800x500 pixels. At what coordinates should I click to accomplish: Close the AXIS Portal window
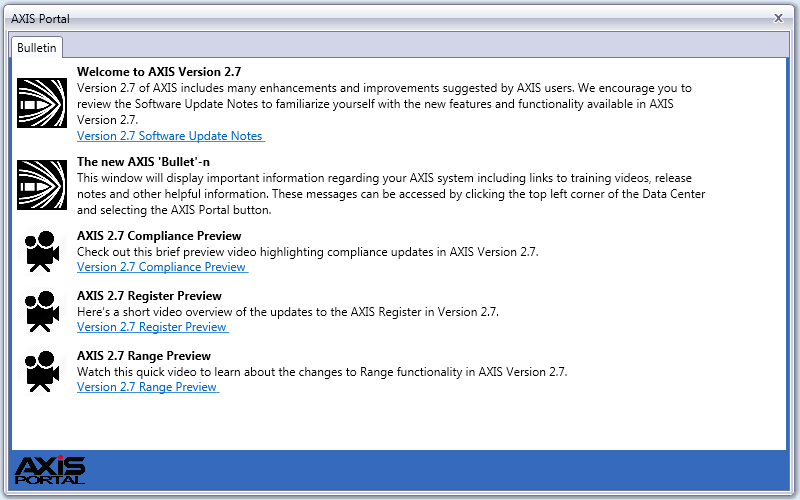pyautogui.click(x=778, y=18)
